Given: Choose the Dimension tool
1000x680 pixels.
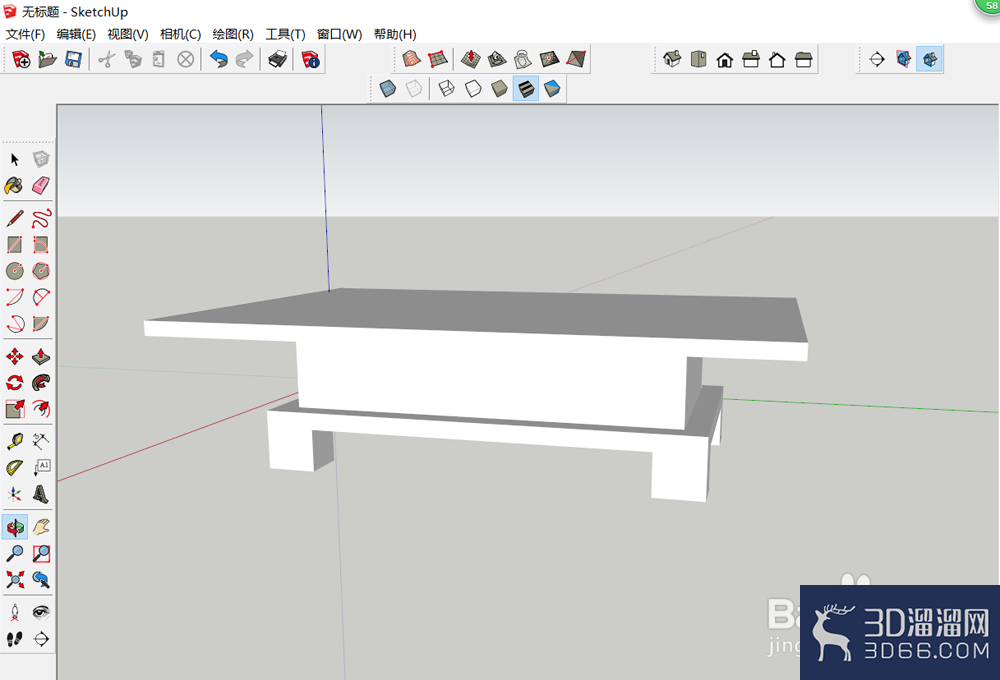Looking at the screenshot, I should pyautogui.click(x=41, y=441).
